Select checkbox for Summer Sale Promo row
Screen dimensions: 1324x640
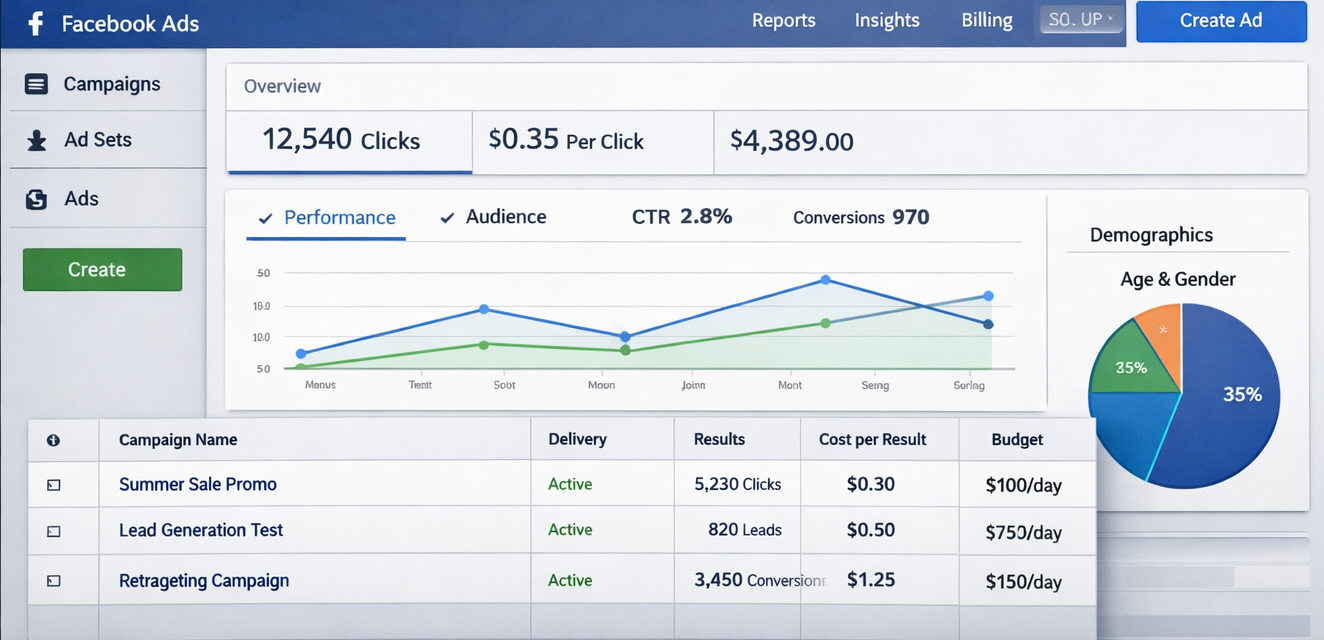54,485
